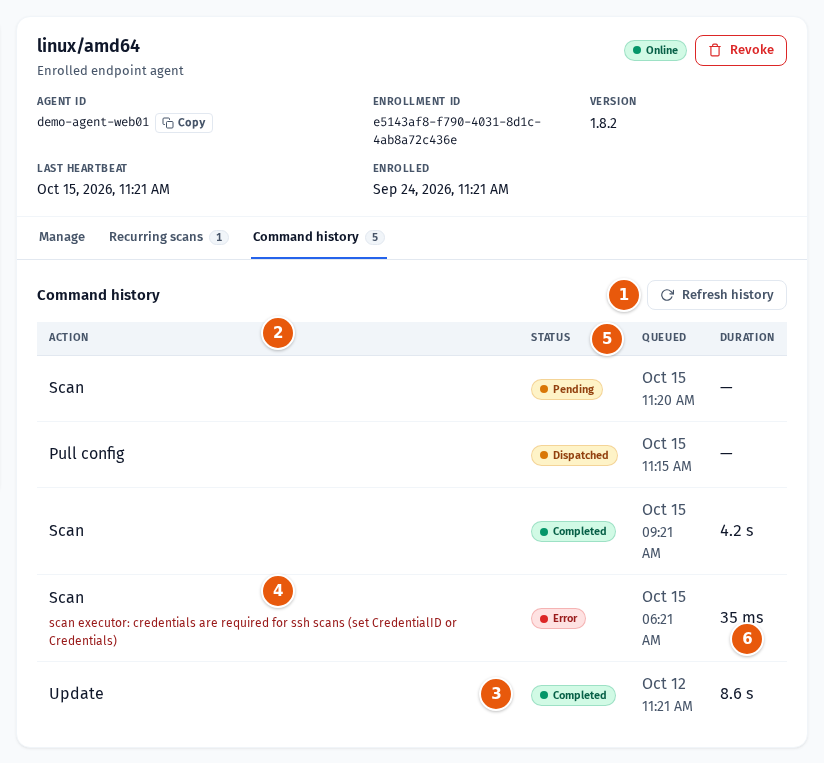Viewport: 824px width, 763px height.
Task: Click the version number 1.8.2
Action: [603, 123]
